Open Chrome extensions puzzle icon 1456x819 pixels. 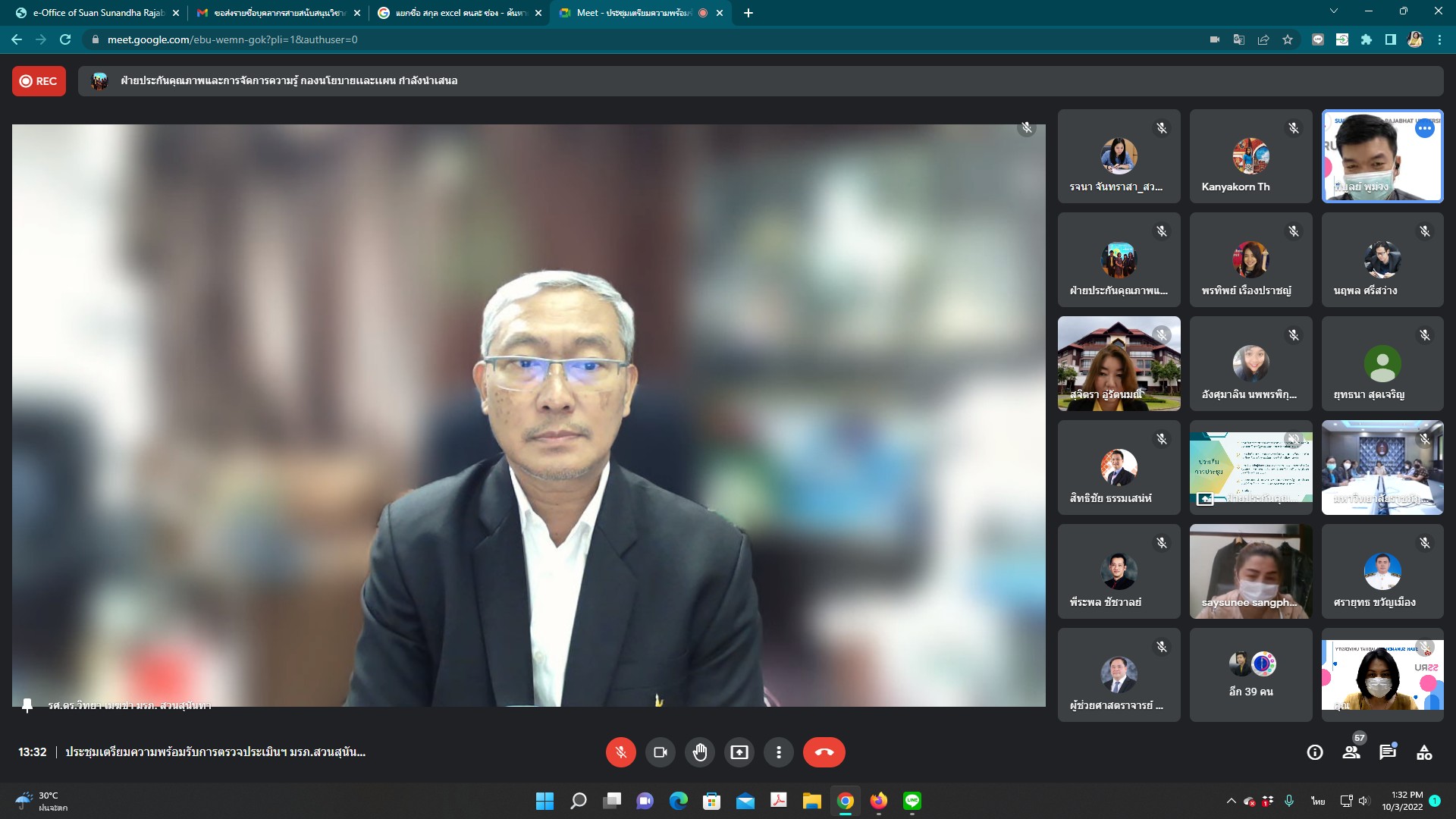1367,39
